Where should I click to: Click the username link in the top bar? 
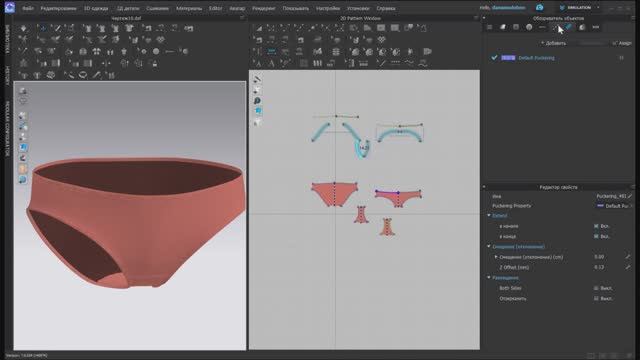(x=508, y=7)
